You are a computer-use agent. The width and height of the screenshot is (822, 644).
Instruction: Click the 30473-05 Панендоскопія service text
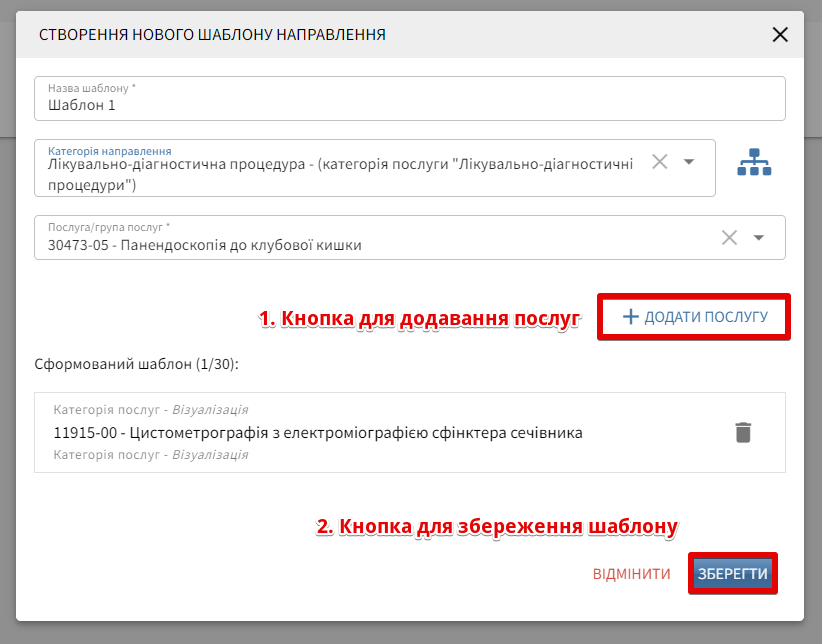pyautogui.click(x=205, y=245)
